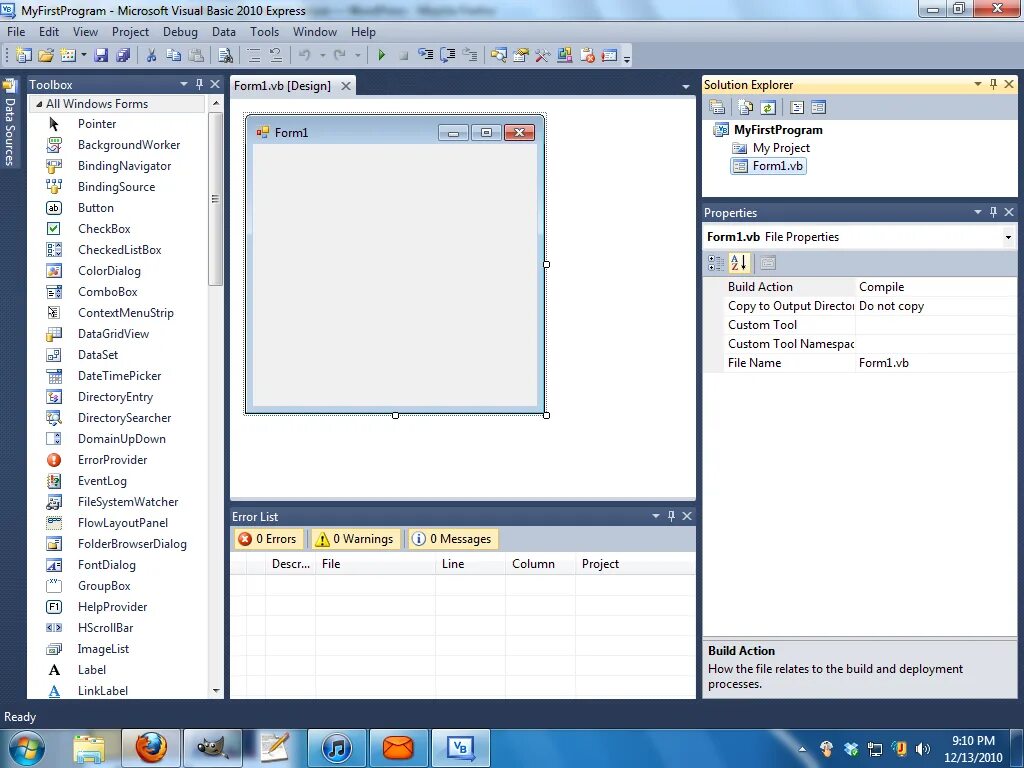The image size is (1024, 768).
Task: Click the Paste clipboard icon
Action: (195, 56)
